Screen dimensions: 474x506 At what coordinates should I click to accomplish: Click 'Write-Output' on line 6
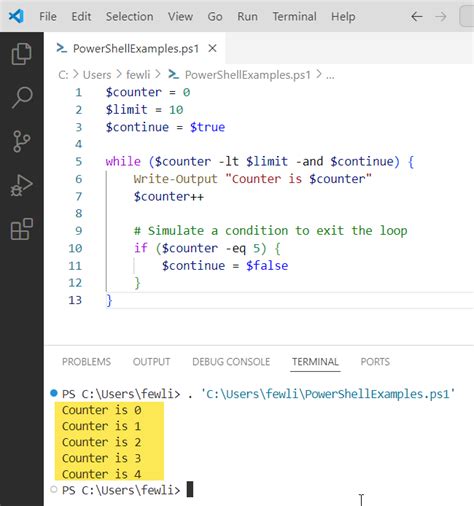(175, 179)
